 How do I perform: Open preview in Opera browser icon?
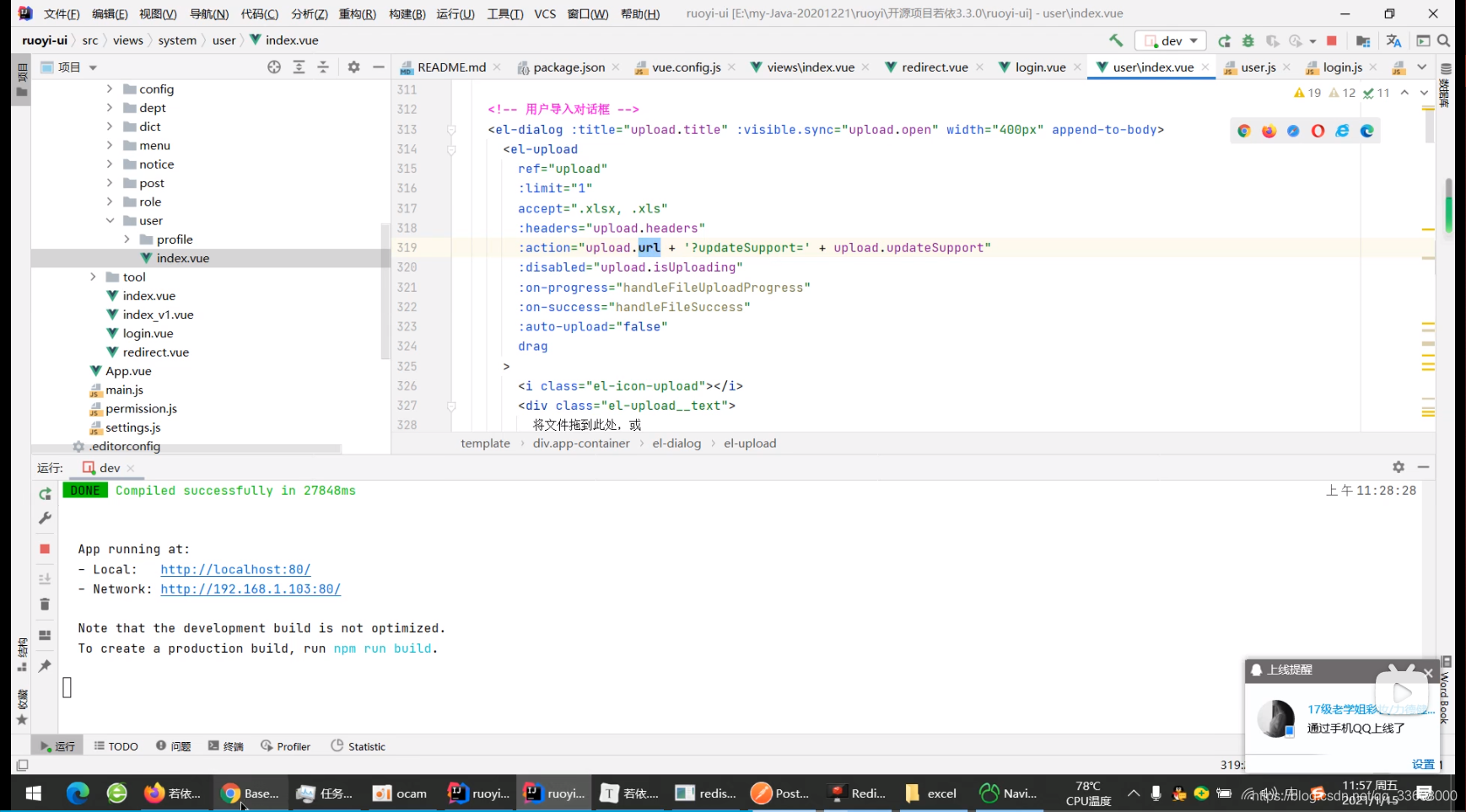[x=1318, y=131]
